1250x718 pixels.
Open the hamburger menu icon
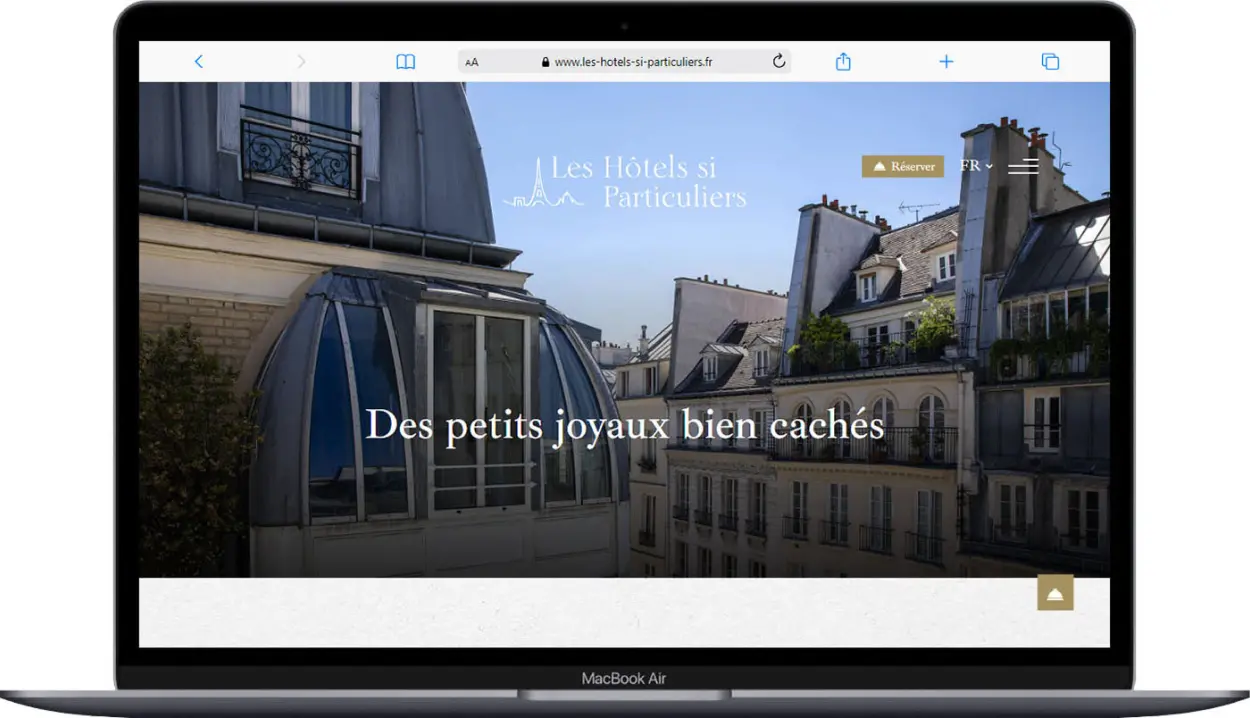coord(1023,167)
